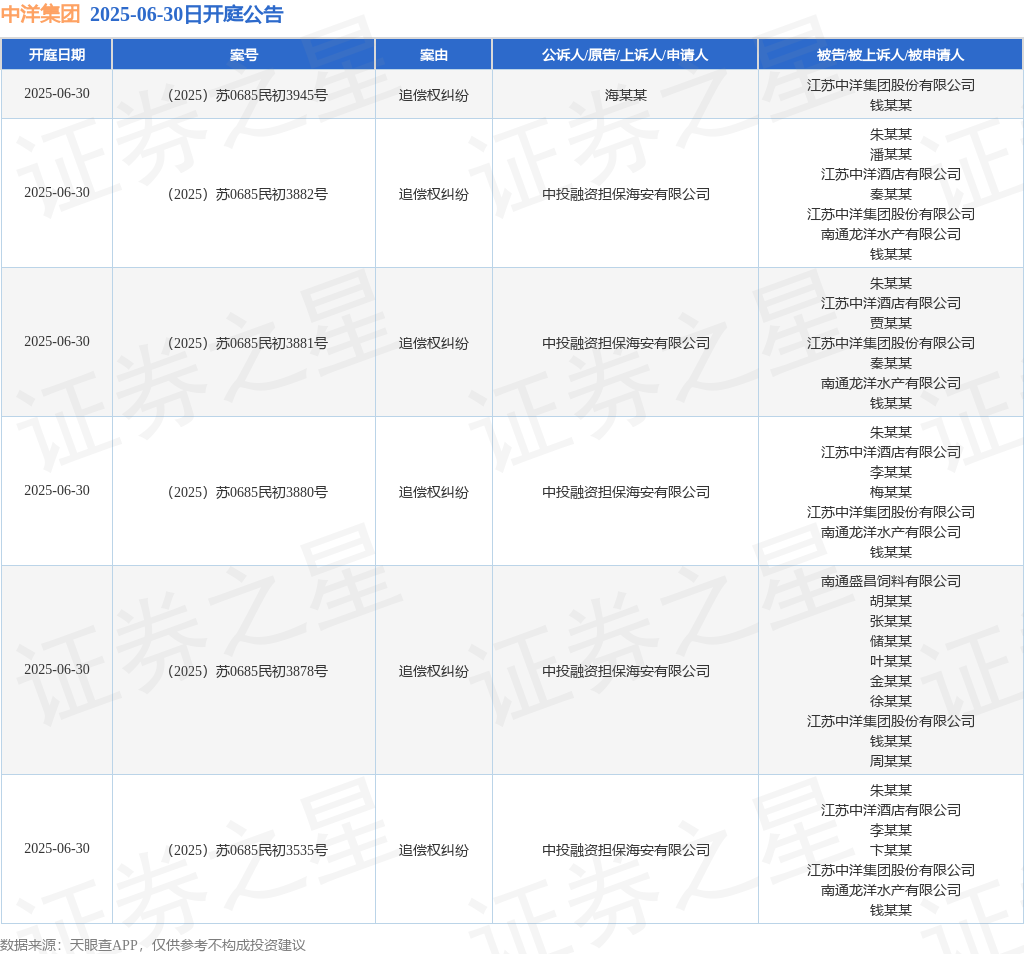
Task: Click 追偿权纠纷 in the 3881号 row
Action: pyautogui.click(x=434, y=343)
